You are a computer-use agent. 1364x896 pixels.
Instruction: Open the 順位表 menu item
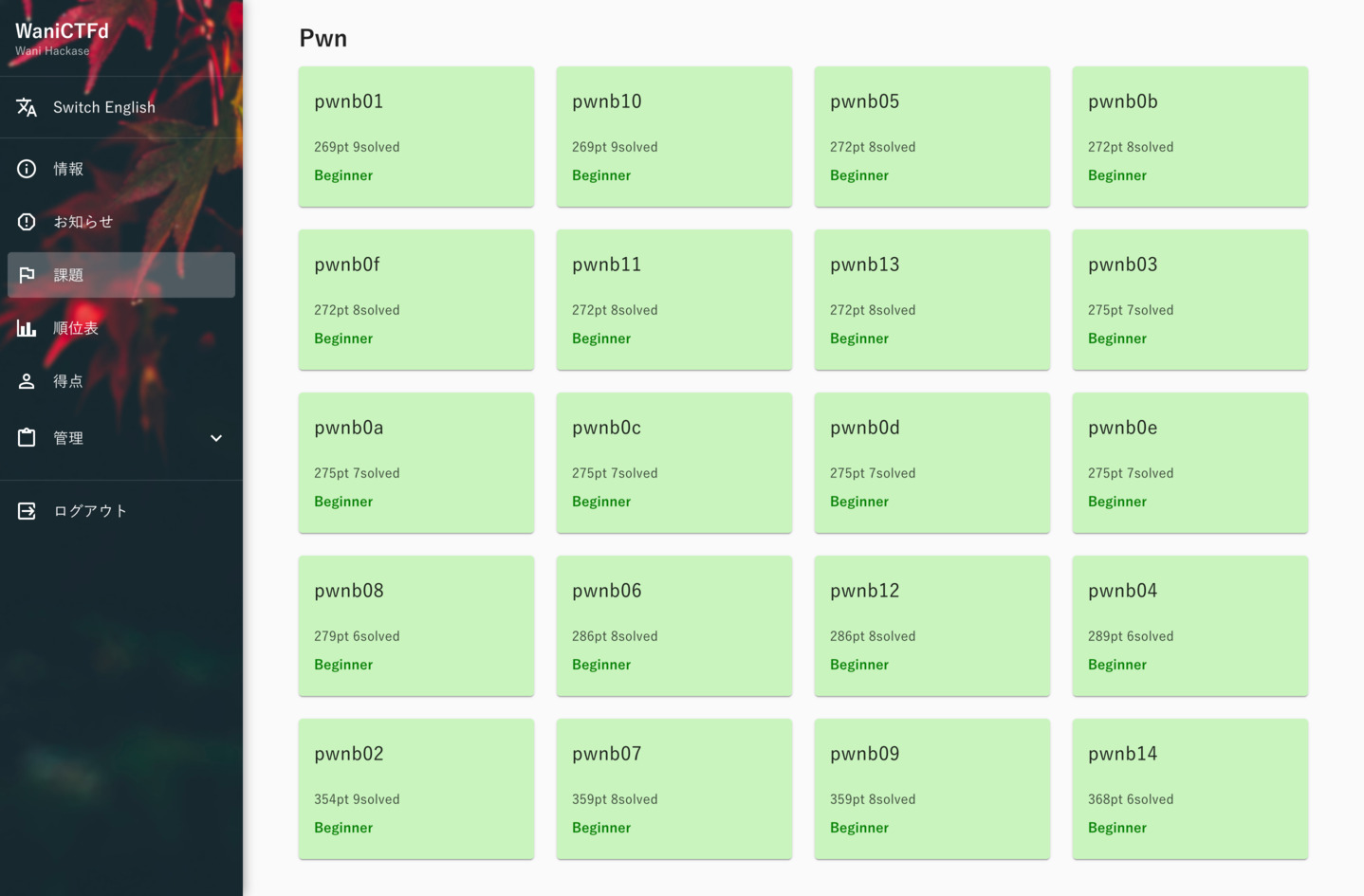pos(76,328)
